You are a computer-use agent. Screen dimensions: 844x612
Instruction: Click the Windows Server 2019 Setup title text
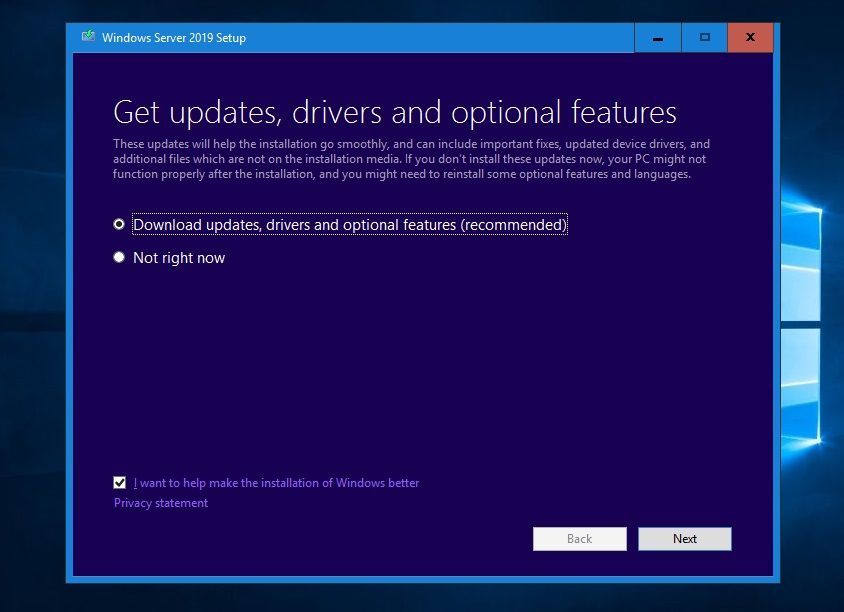pyautogui.click(x=174, y=38)
